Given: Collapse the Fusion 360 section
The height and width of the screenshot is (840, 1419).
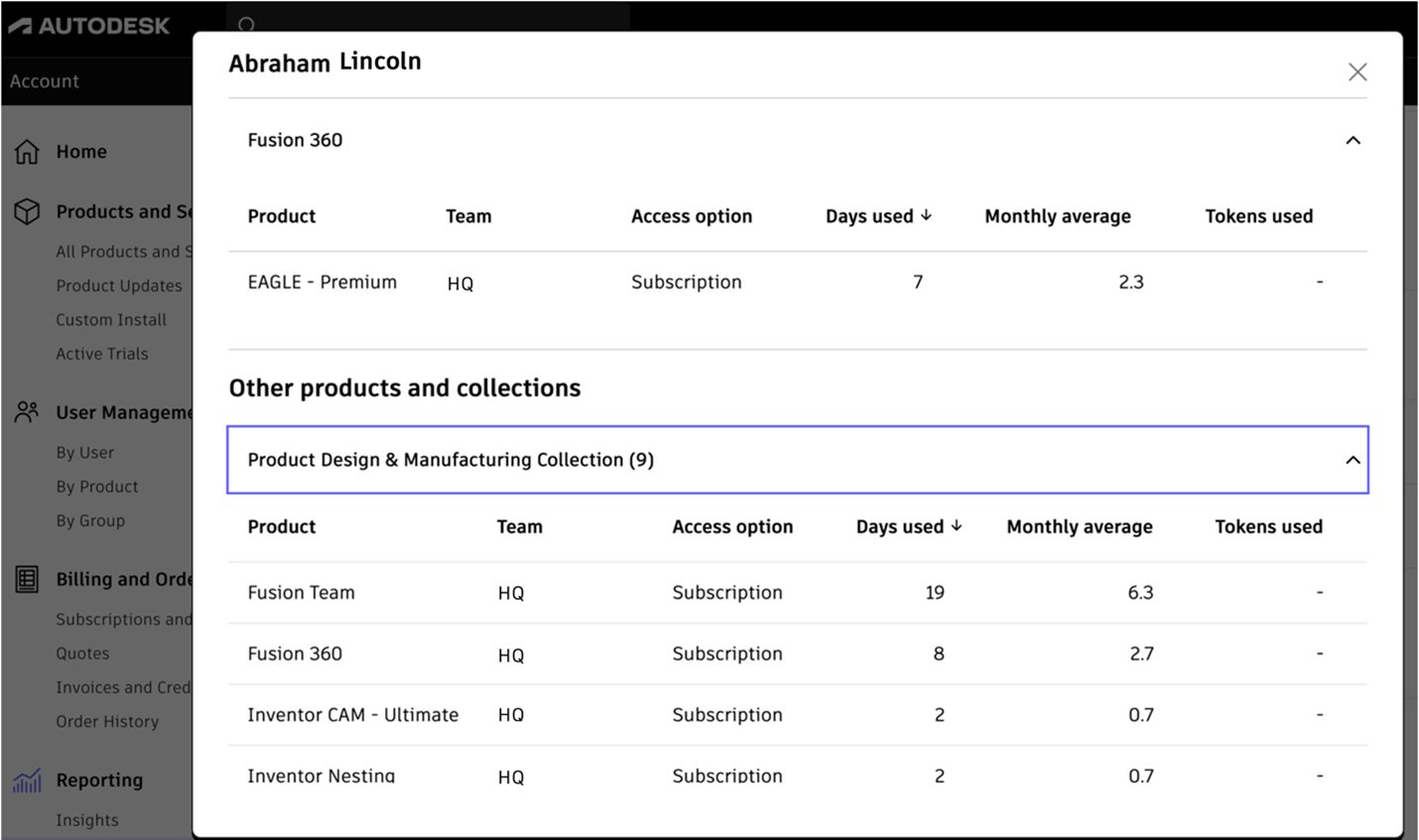Looking at the screenshot, I should 1354,140.
